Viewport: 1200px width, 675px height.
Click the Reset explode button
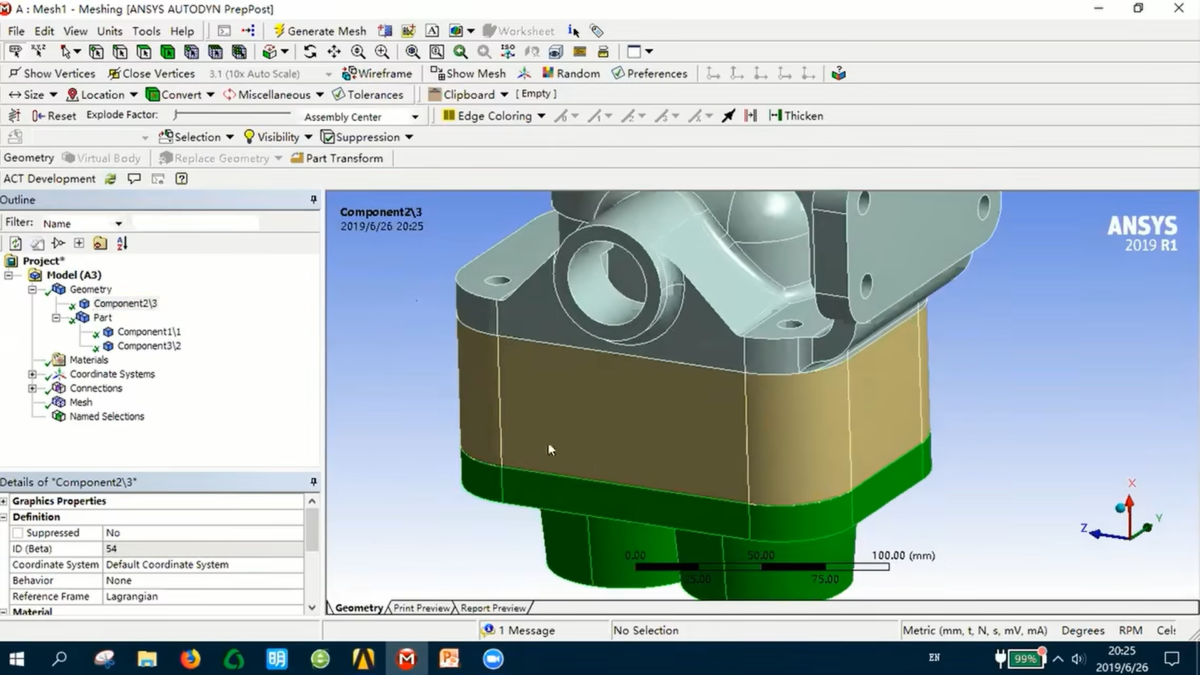tap(52, 116)
